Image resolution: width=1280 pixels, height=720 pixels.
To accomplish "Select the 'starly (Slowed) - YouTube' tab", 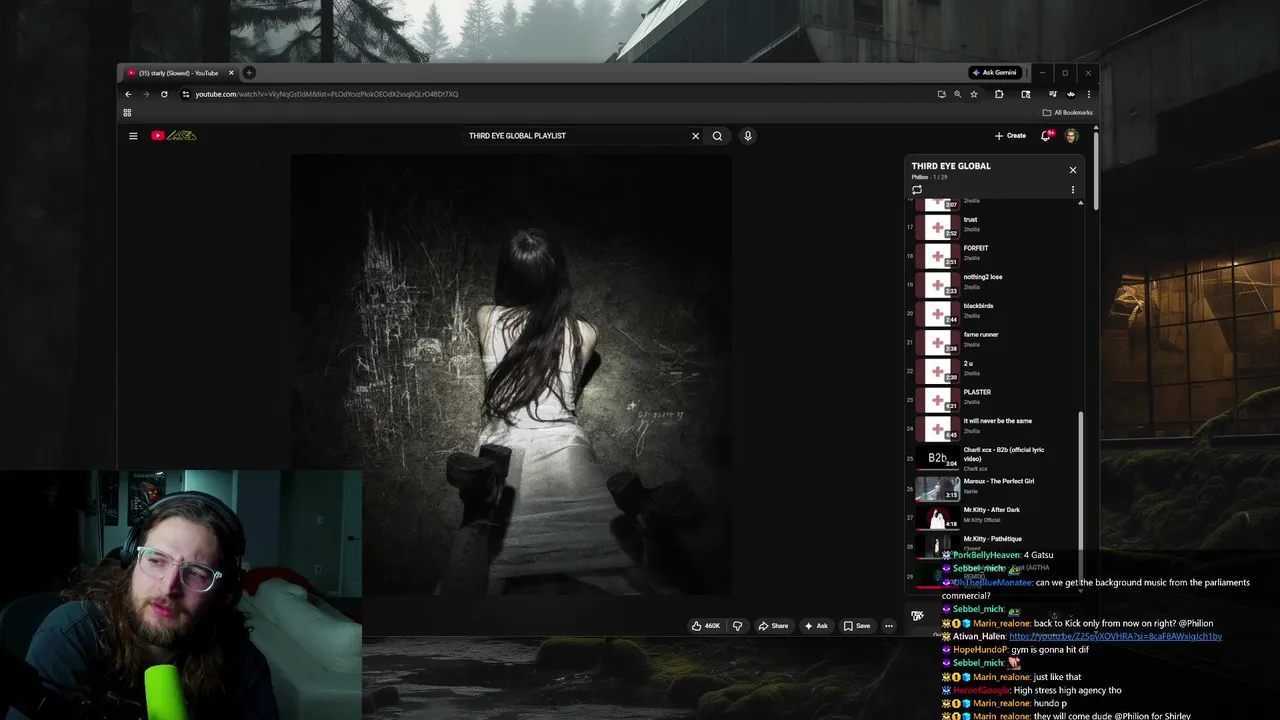I will (x=179, y=73).
